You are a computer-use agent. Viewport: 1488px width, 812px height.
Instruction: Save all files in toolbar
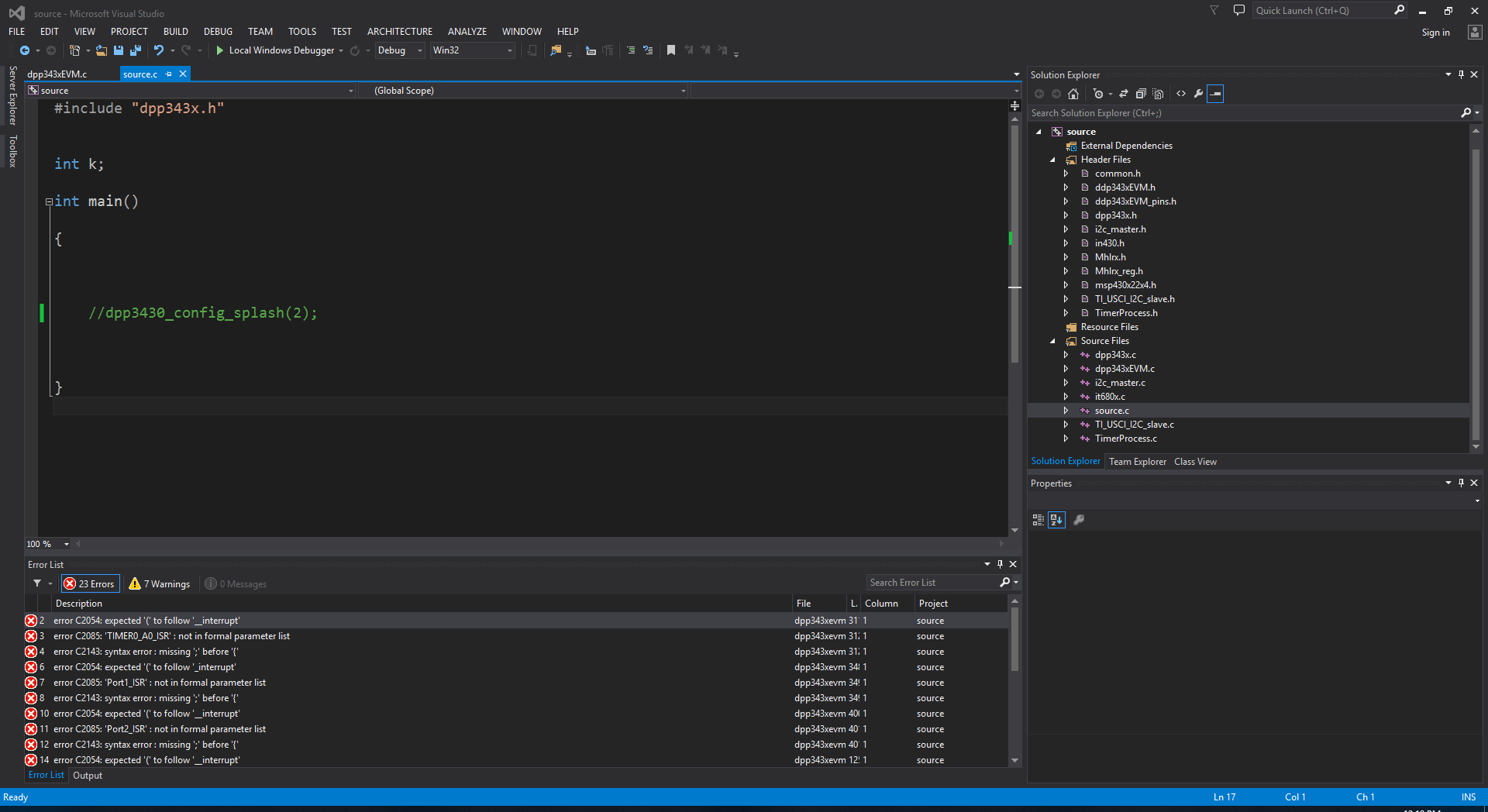coord(136,50)
